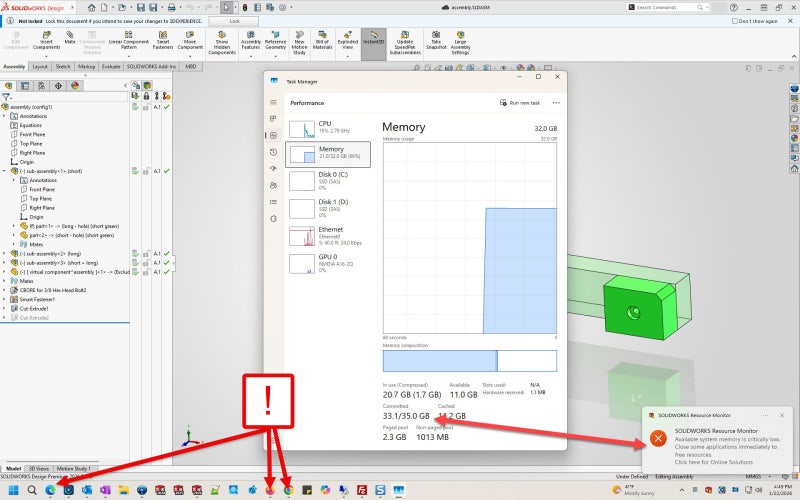Select Ethernet in Task Manager performance list
Viewport: 800px width, 500px height.
(328, 236)
